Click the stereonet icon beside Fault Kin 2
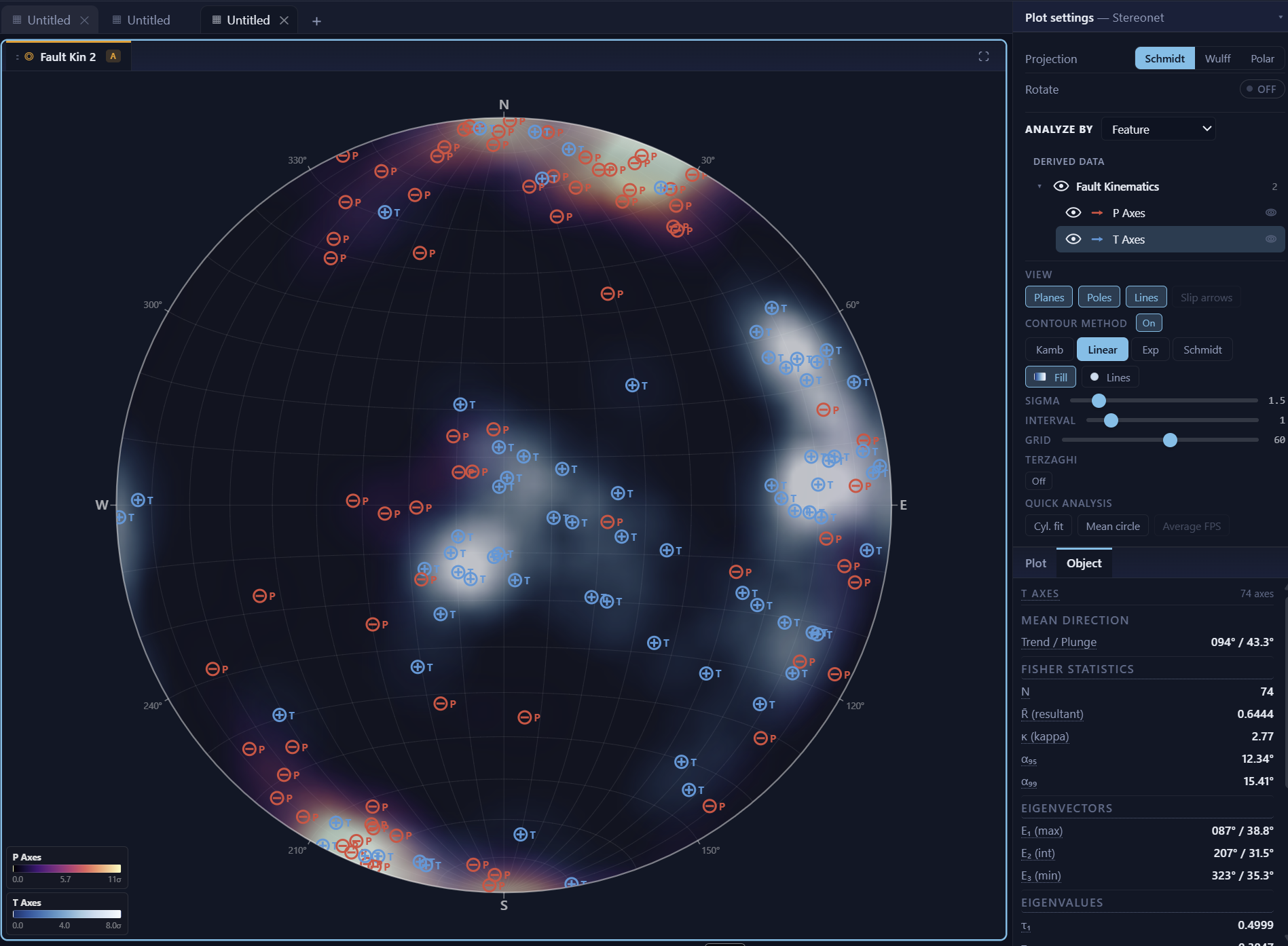The height and width of the screenshot is (946, 1288). [29, 56]
